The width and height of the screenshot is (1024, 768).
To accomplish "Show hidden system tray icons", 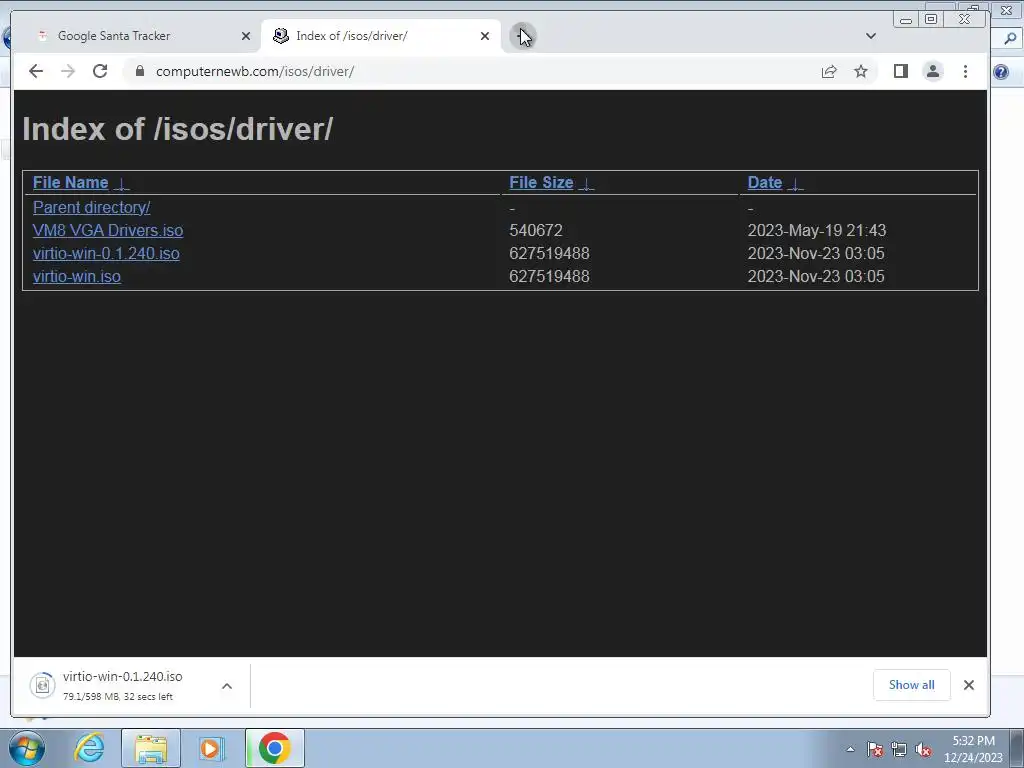I will pos(850,749).
